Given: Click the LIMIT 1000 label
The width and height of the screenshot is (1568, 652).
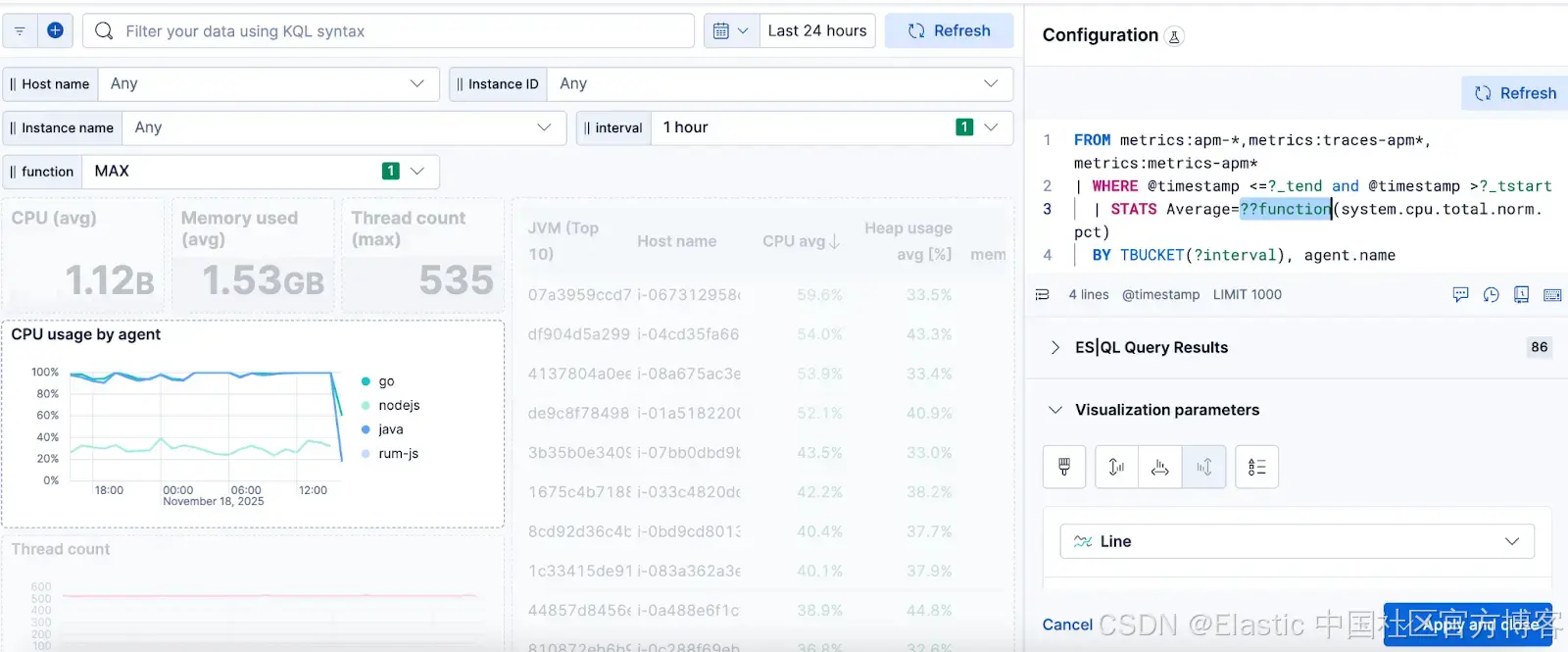Looking at the screenshot, I should point(1247,294).
